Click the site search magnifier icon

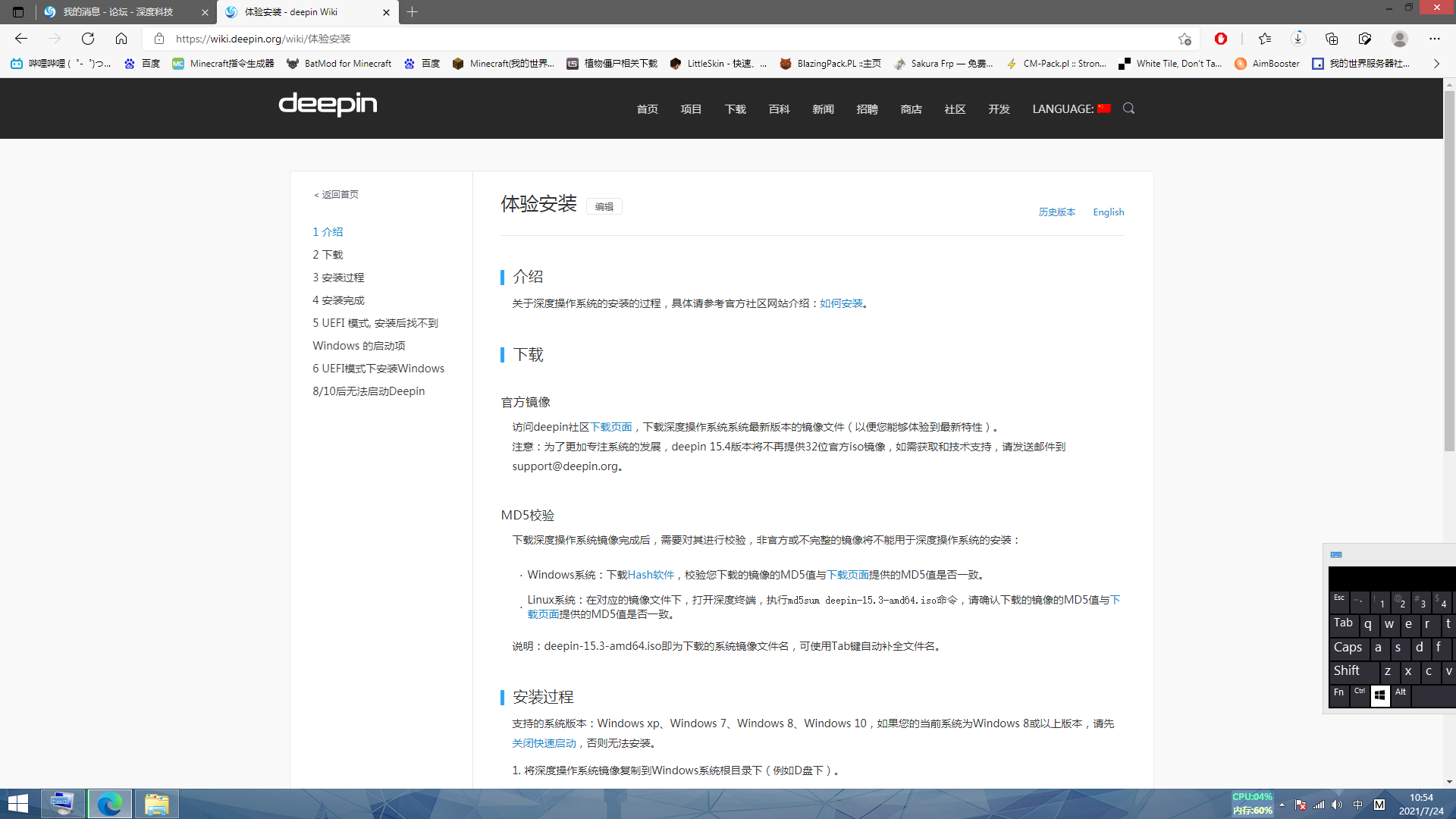(x=1128, y=108)
